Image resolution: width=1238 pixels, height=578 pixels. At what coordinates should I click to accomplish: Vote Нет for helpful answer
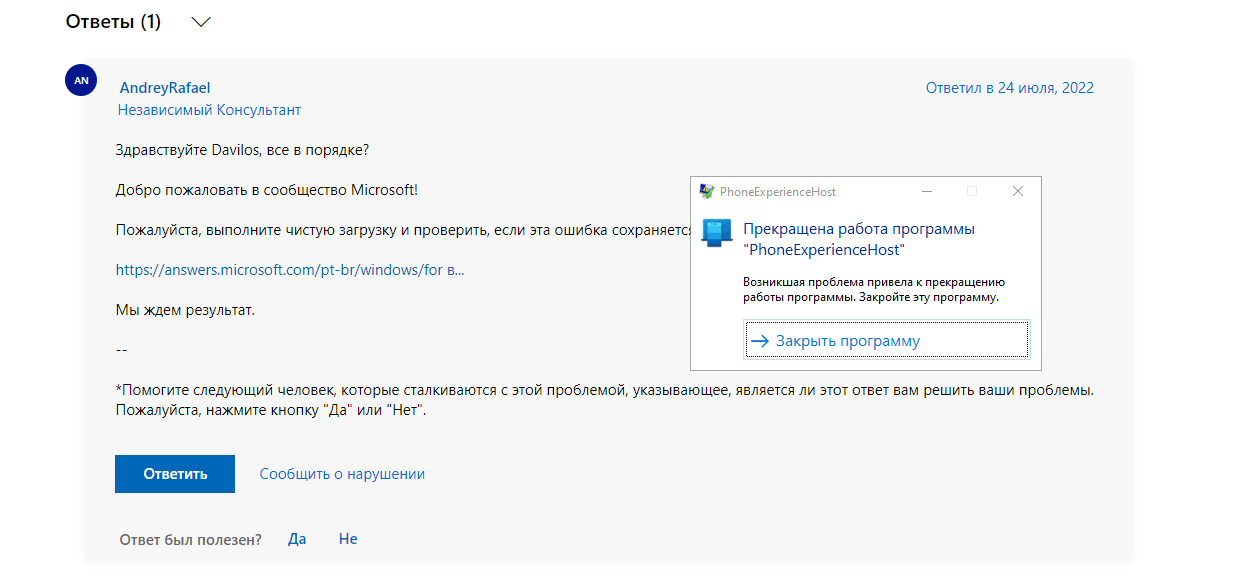(348, 539)
